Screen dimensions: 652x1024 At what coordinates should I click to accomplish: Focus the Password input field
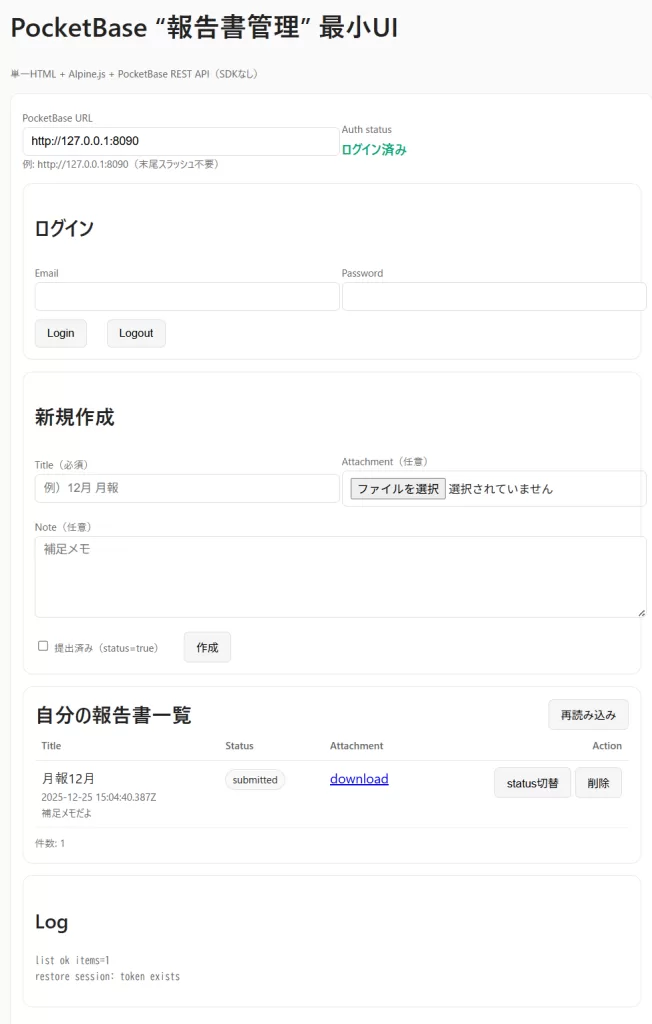(x=494, y=296)
